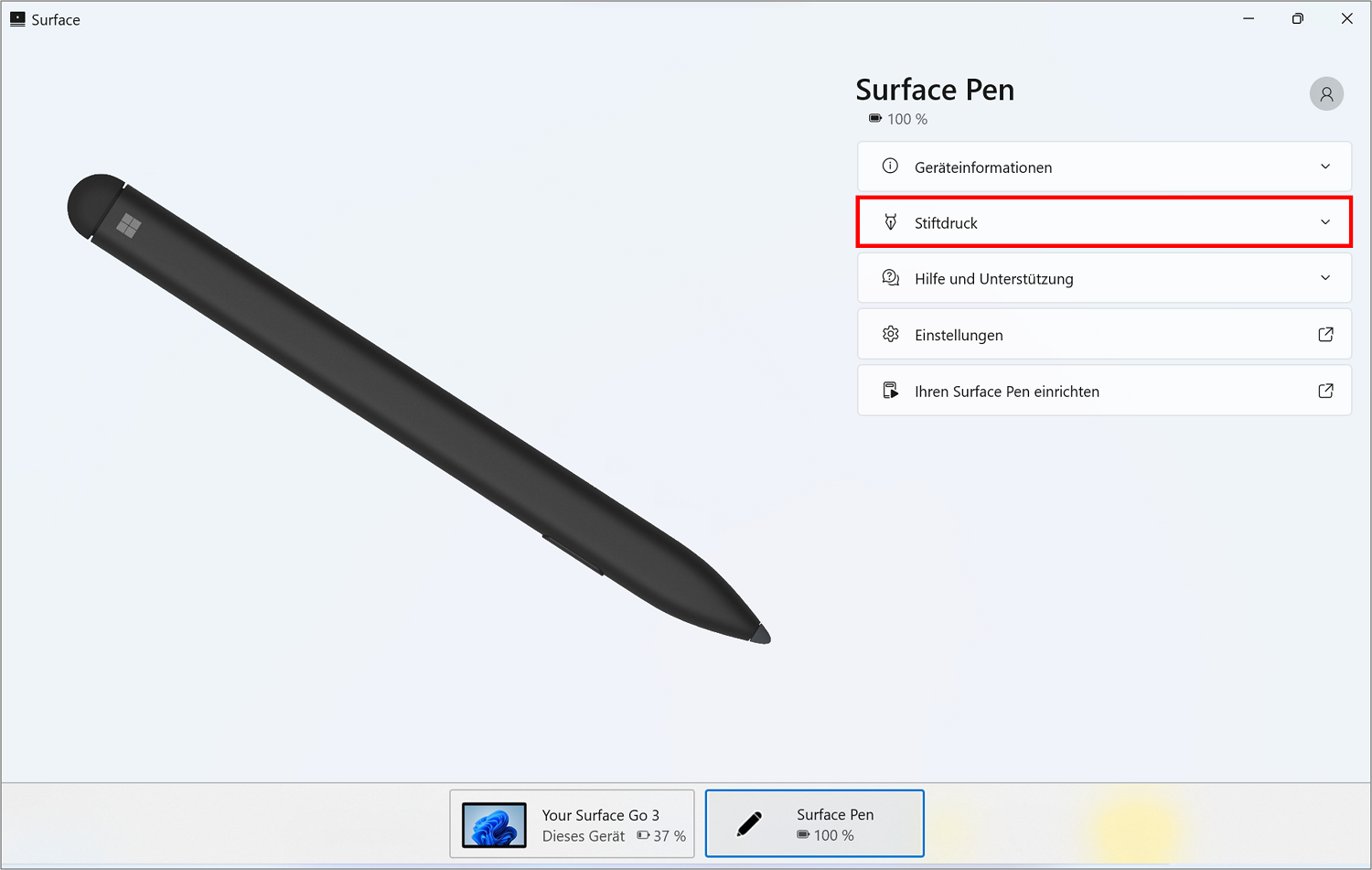Select the Surface Pen device tab

[815, 824]
